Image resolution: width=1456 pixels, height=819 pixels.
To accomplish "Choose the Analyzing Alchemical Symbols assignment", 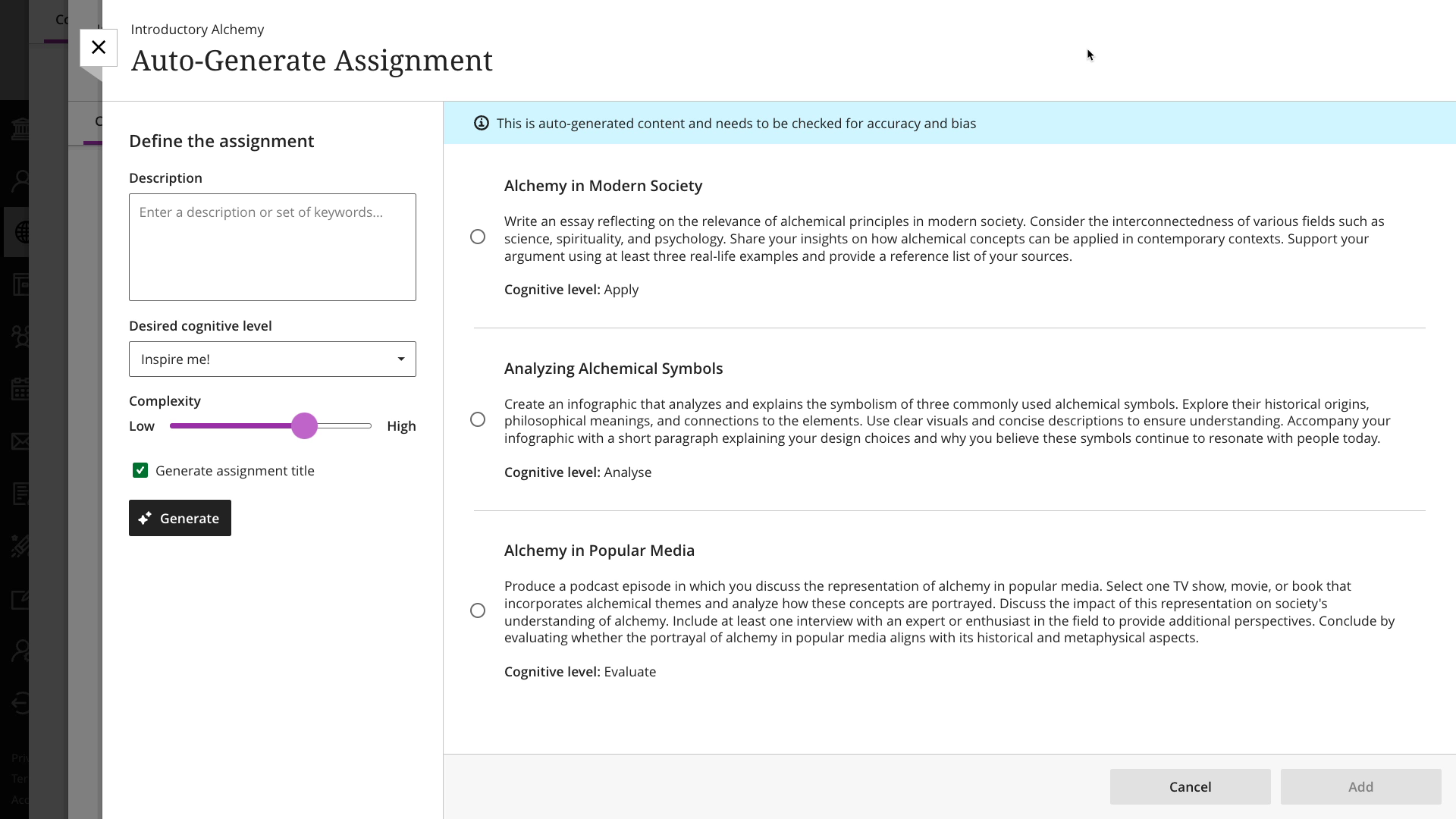I will tap(478, 419).
